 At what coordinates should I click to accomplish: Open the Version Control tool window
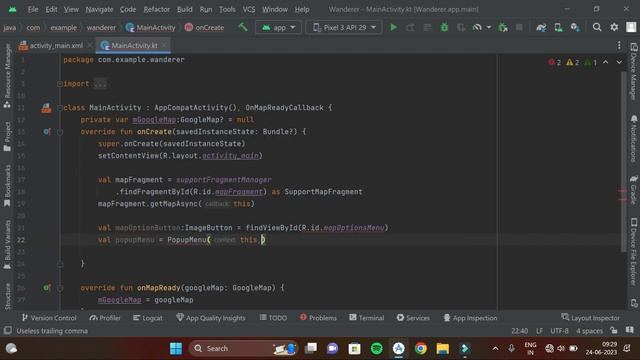(49, 318)
